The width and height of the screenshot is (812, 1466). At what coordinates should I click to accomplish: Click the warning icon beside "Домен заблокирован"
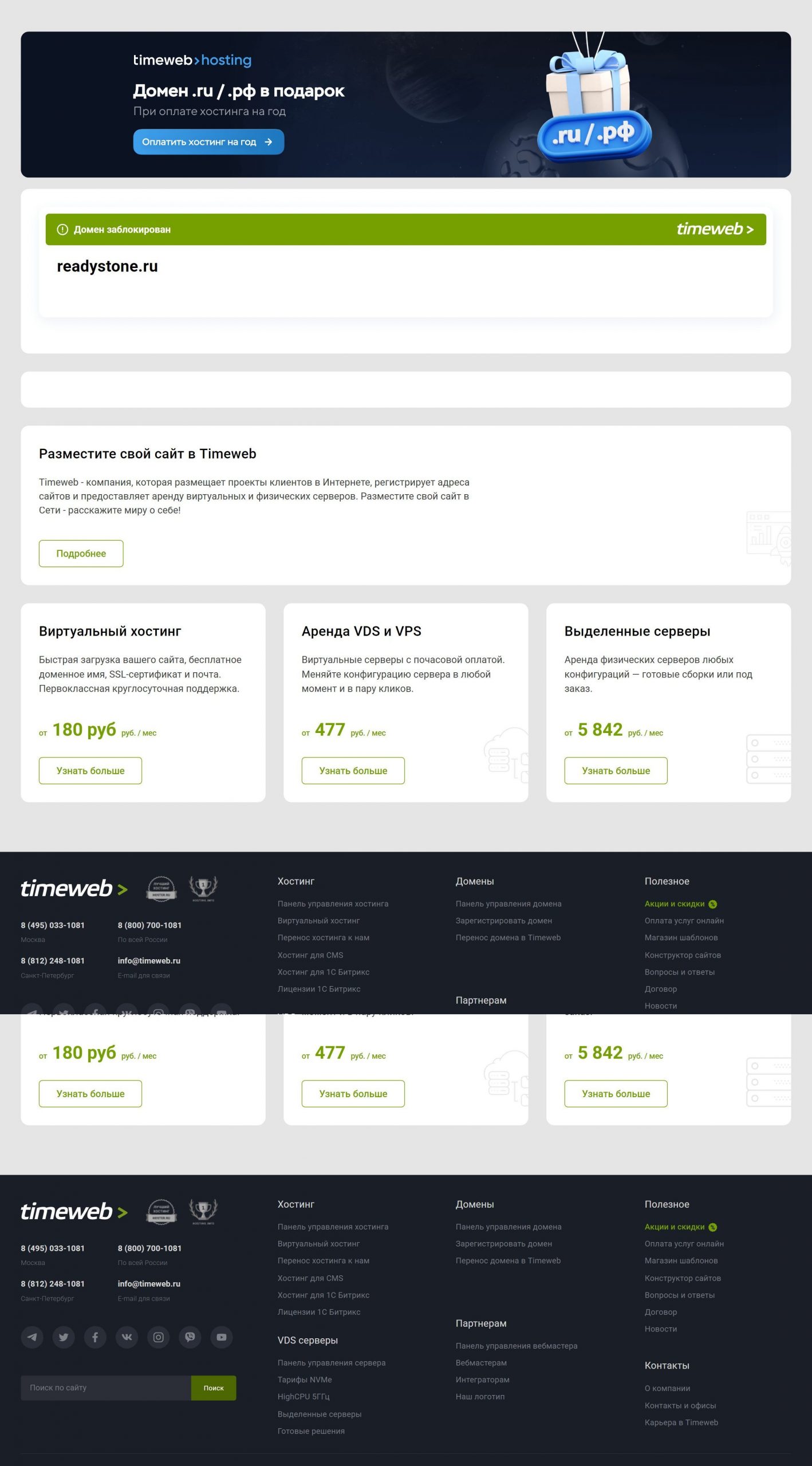tap(62, 230)
